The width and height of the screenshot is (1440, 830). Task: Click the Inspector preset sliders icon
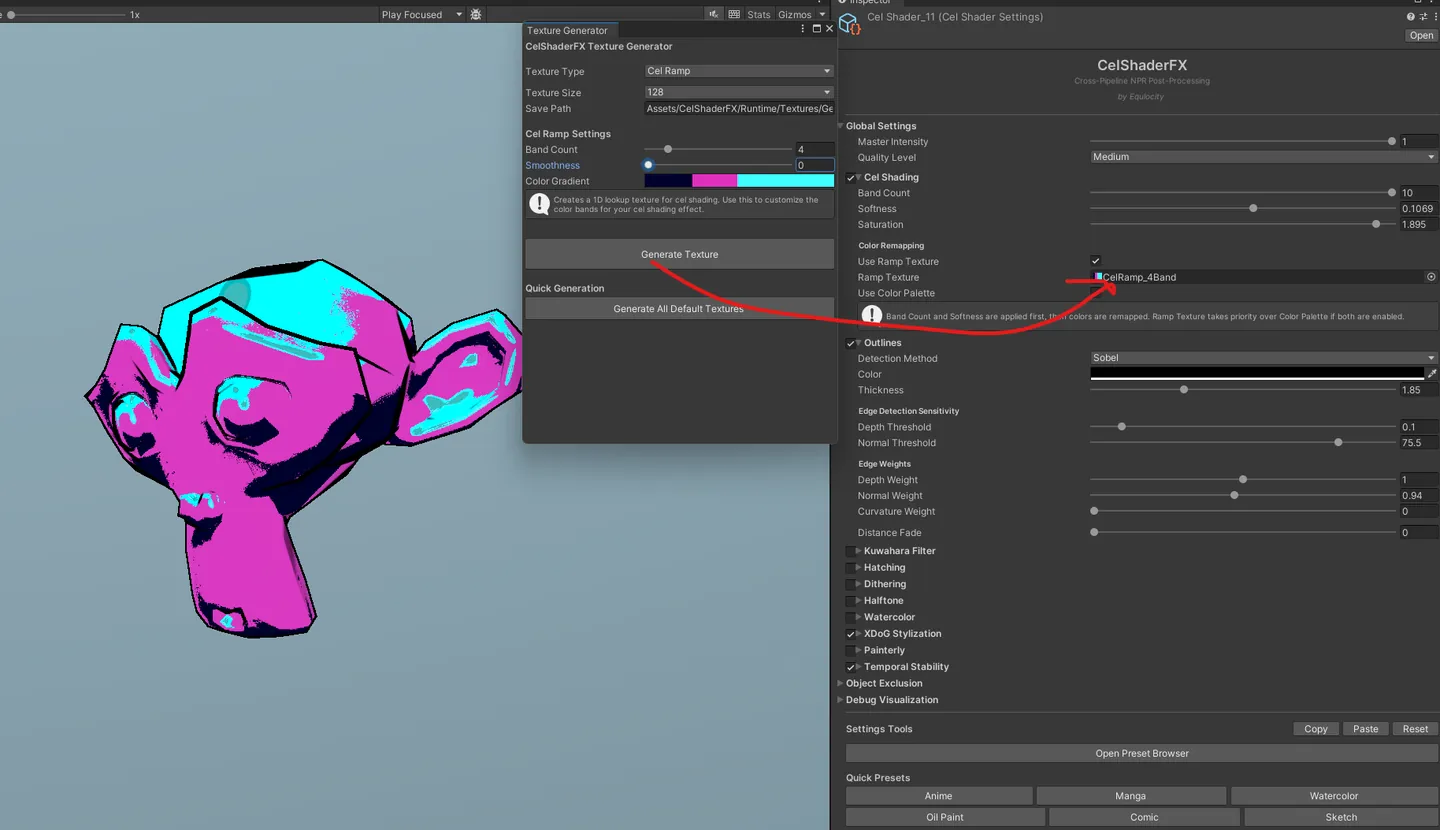coord(1422,17)
